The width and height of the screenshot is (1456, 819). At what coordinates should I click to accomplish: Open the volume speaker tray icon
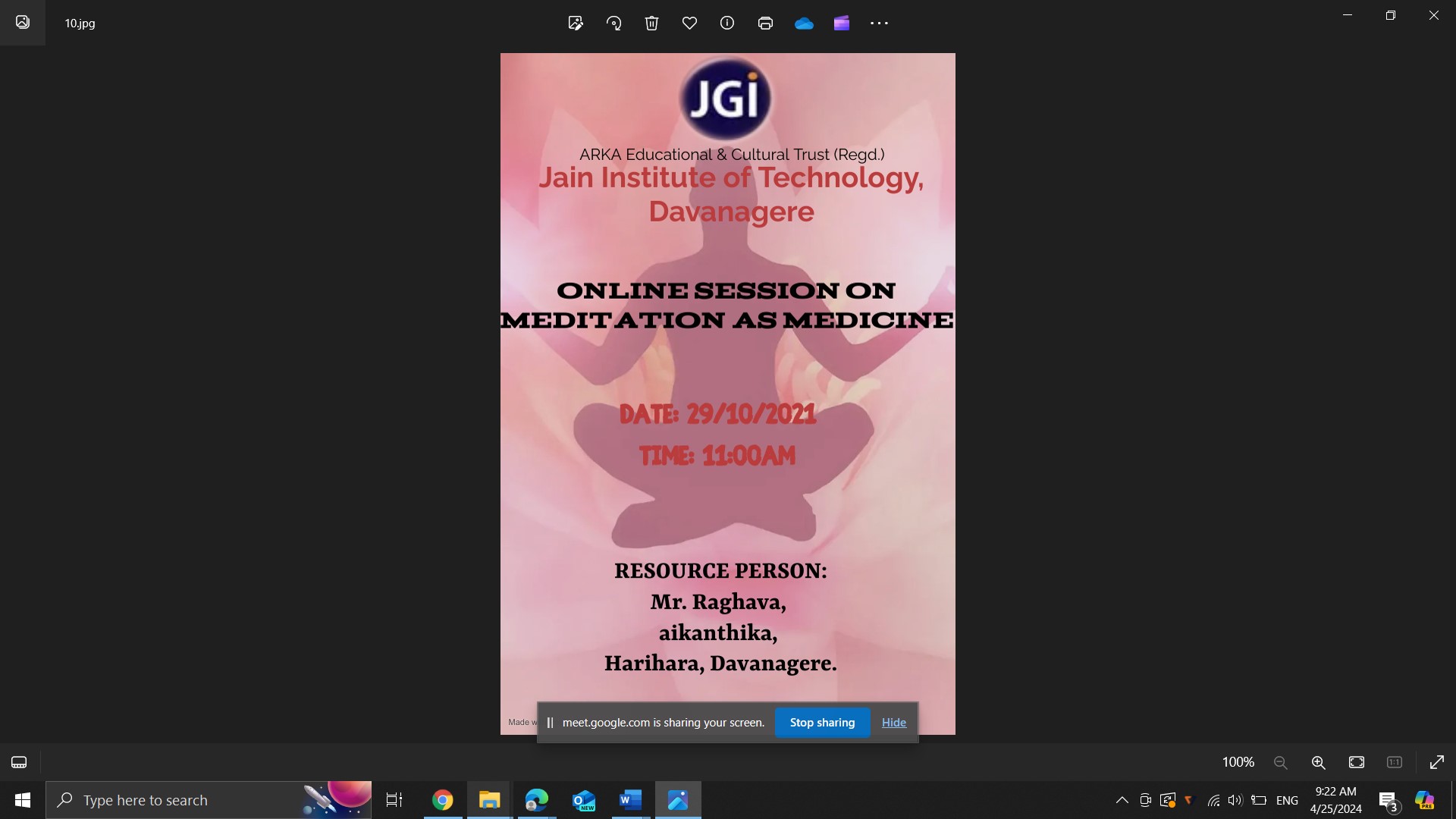point(1236,800)
